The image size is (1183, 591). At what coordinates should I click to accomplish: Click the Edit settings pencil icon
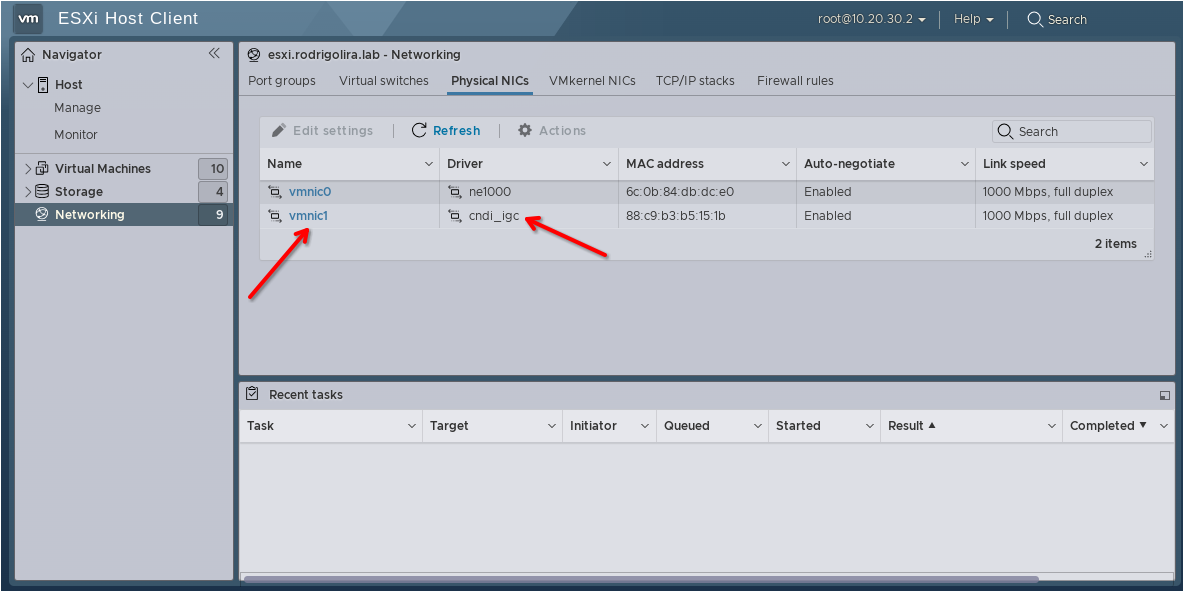(x=279, y=131)
